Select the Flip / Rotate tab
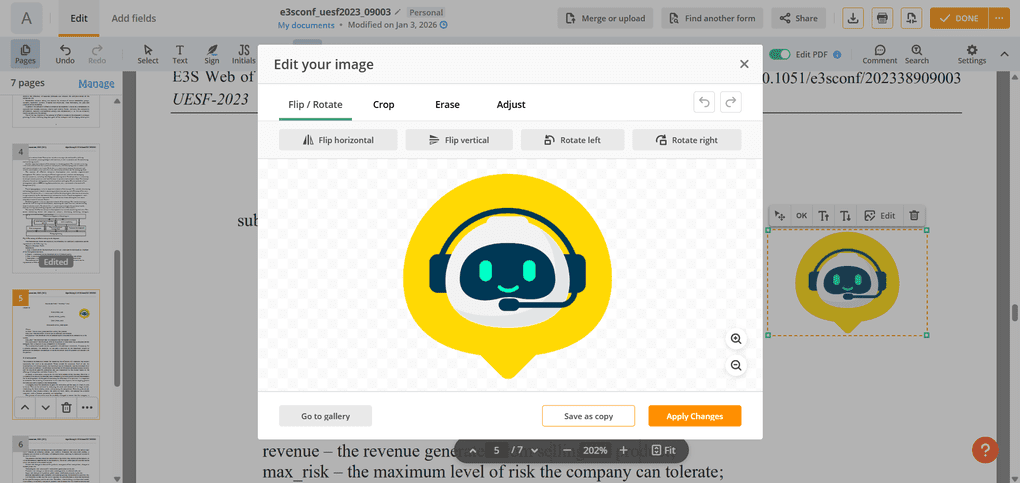This screenshot has height=483, width=1020. [315, 104]
